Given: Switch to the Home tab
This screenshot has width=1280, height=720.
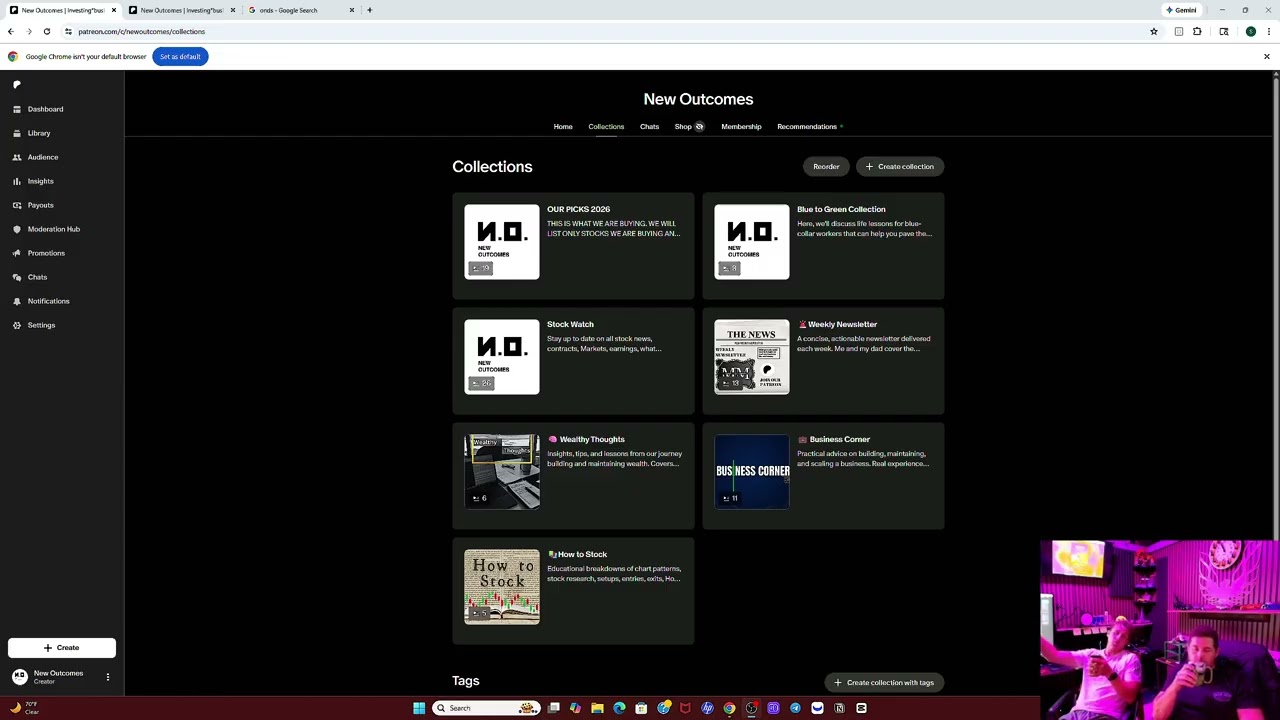Looking at the screenshot, I should (x=563, y=127).
